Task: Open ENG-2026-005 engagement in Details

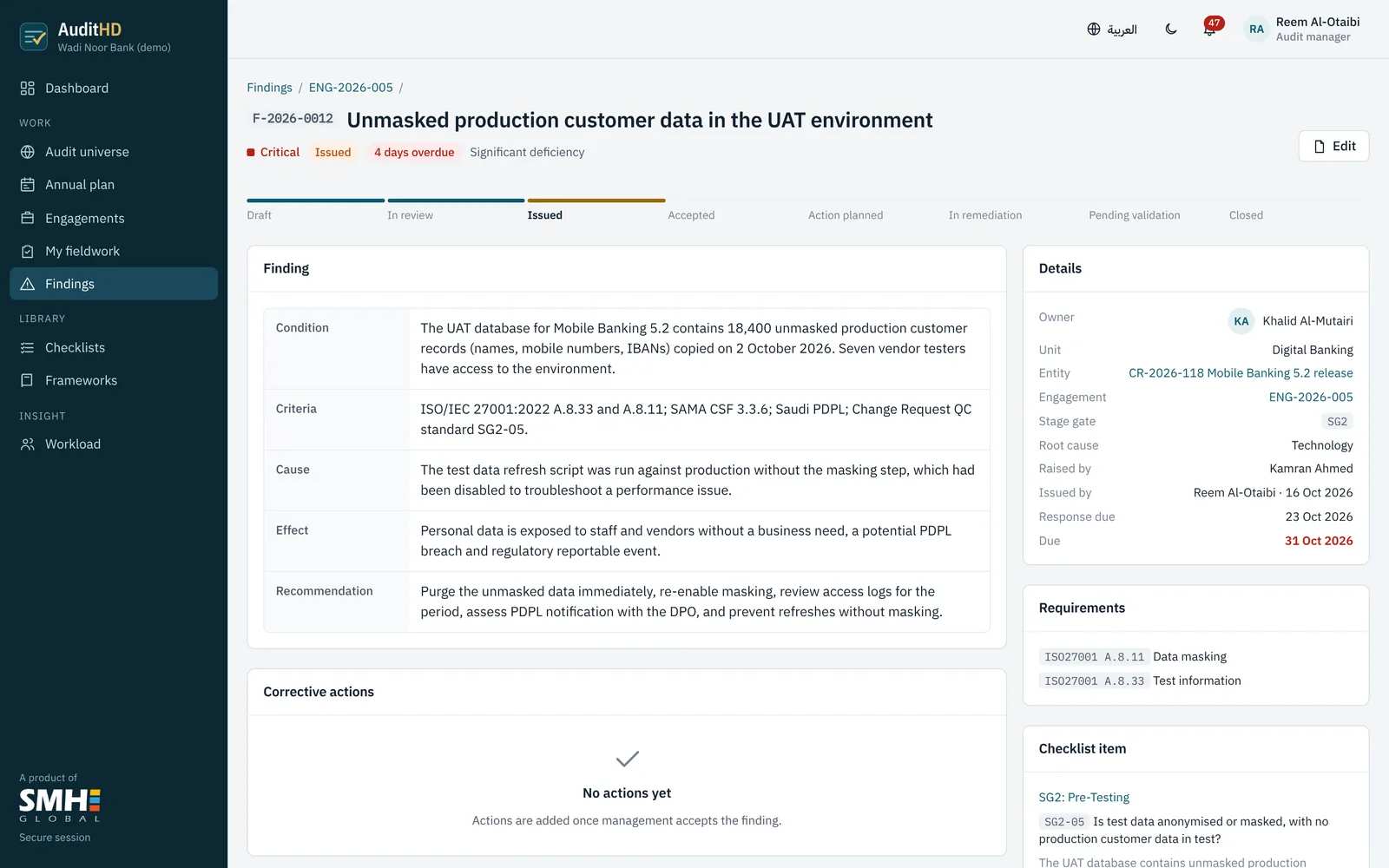Action: (1311, 398)
